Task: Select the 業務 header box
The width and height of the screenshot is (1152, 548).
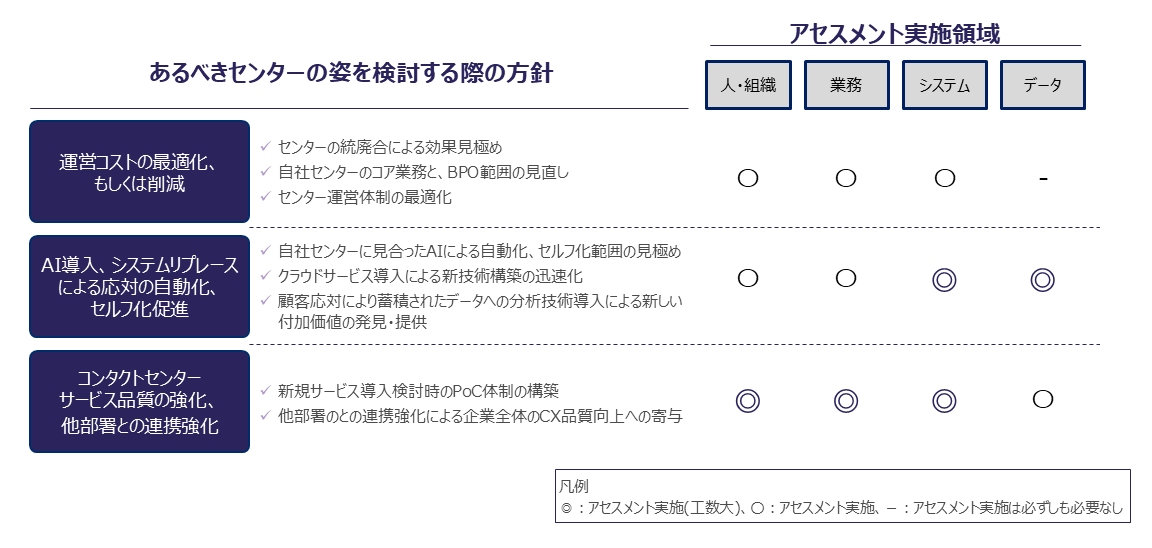Action: coord(845,86)
